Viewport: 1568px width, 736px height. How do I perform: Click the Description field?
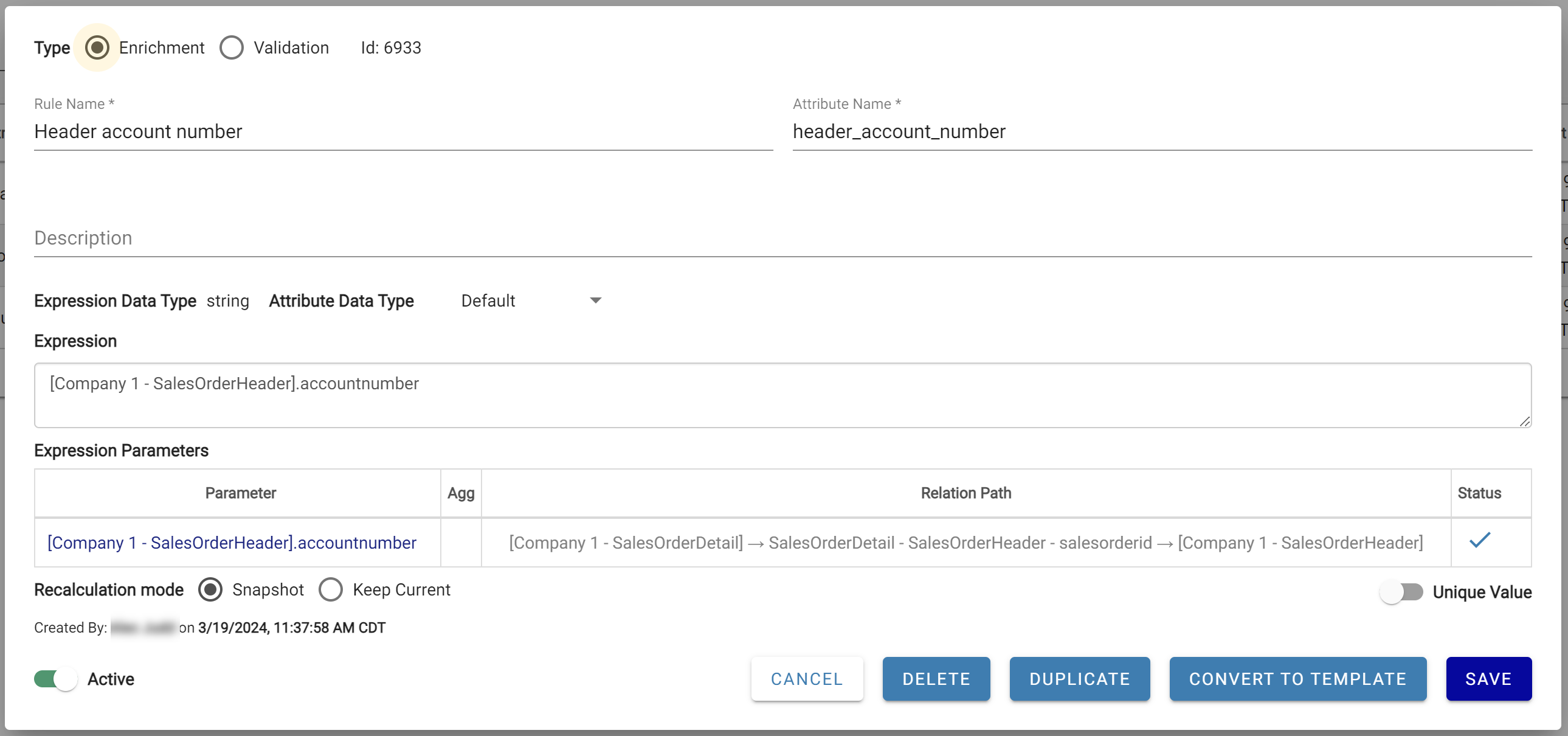tap(782, 238)
